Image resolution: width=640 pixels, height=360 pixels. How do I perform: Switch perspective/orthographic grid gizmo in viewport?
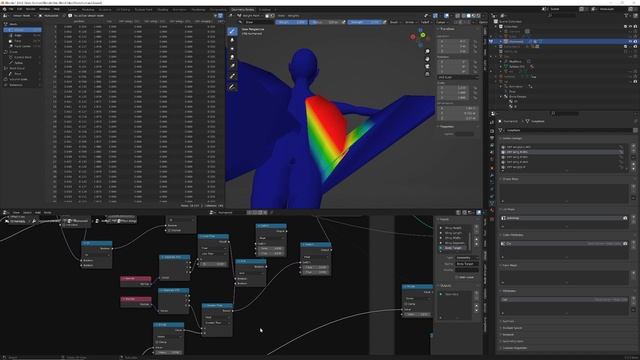(427, 74)
